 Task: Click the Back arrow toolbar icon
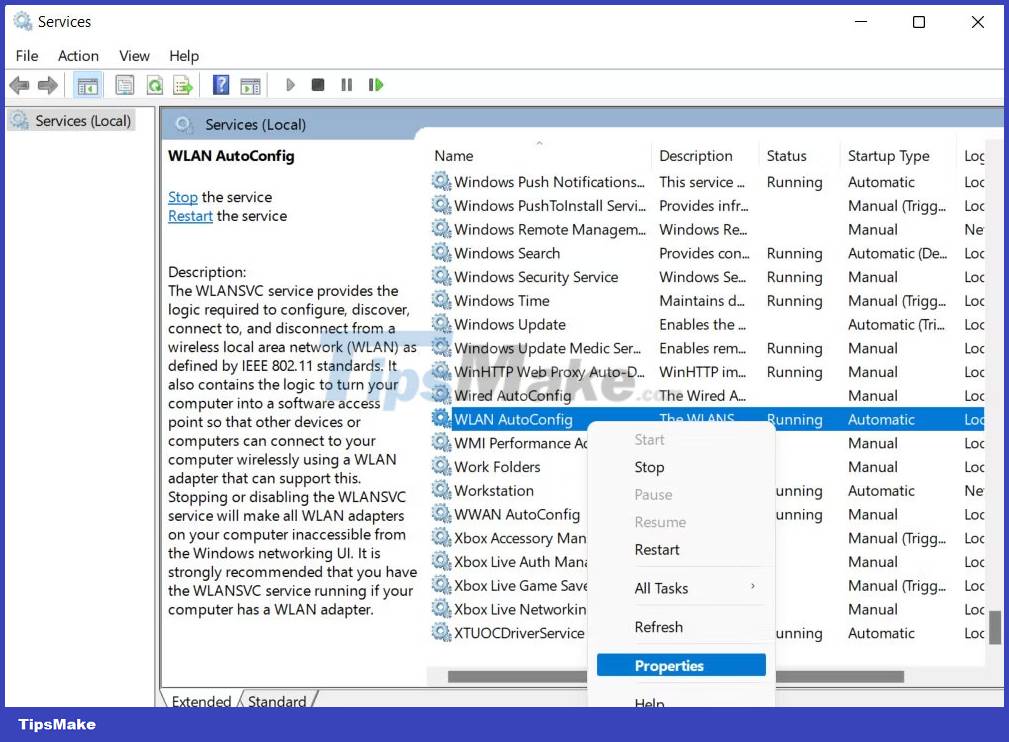tap(19, 85)
